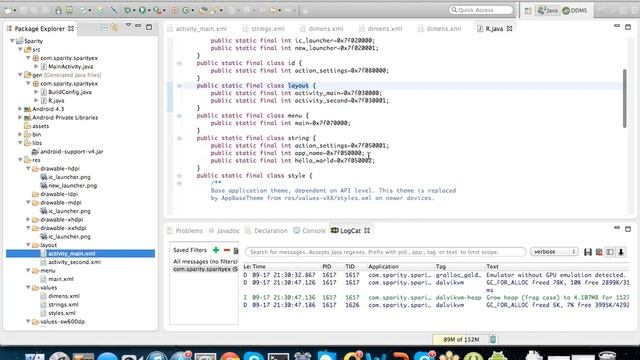640x360 pixels.
Task: Remove the selected LogCat filter
Action: [x=227, y=250]
